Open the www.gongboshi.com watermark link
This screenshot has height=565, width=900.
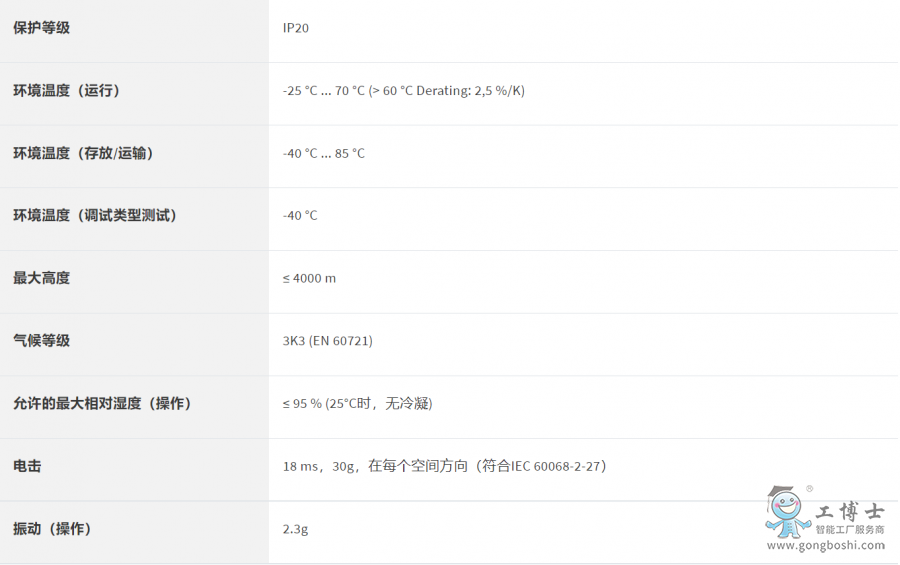pyautogui.click(x=826, y=545)
